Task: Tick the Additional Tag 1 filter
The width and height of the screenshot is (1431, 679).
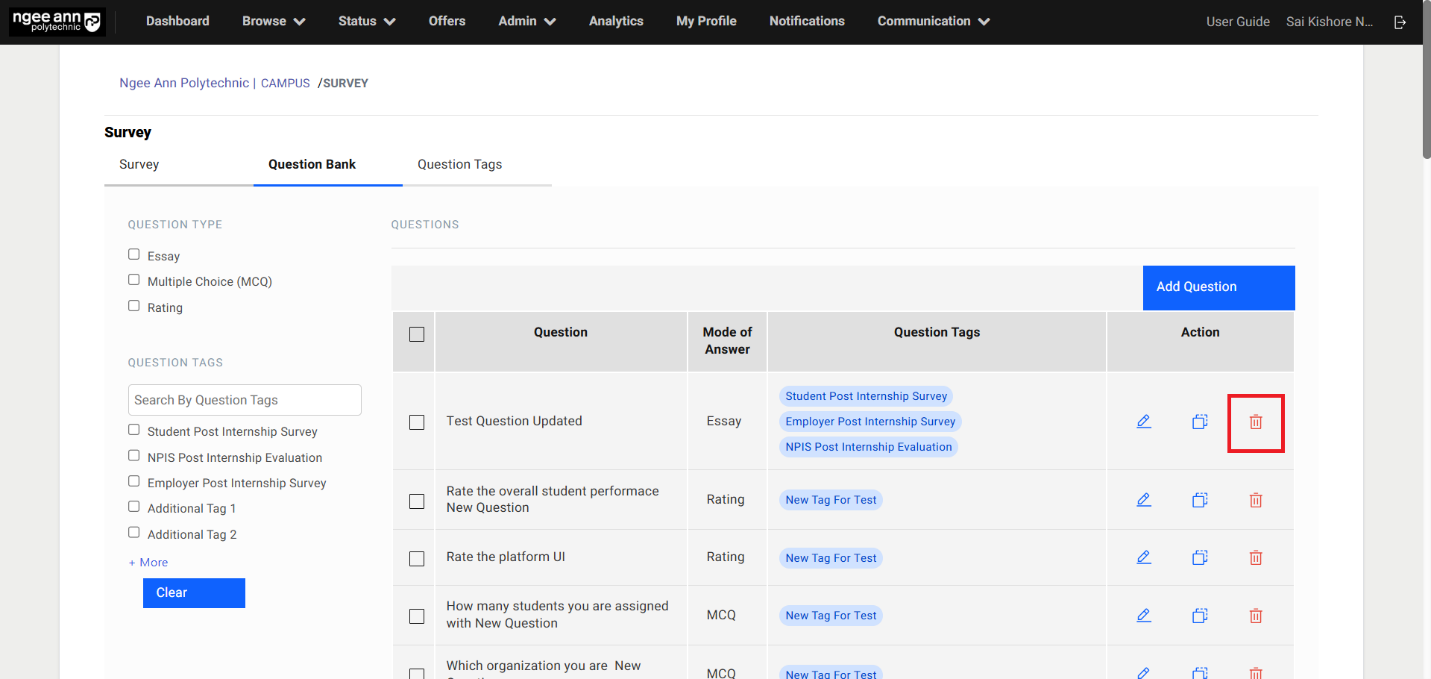Action: pos(134,507)
